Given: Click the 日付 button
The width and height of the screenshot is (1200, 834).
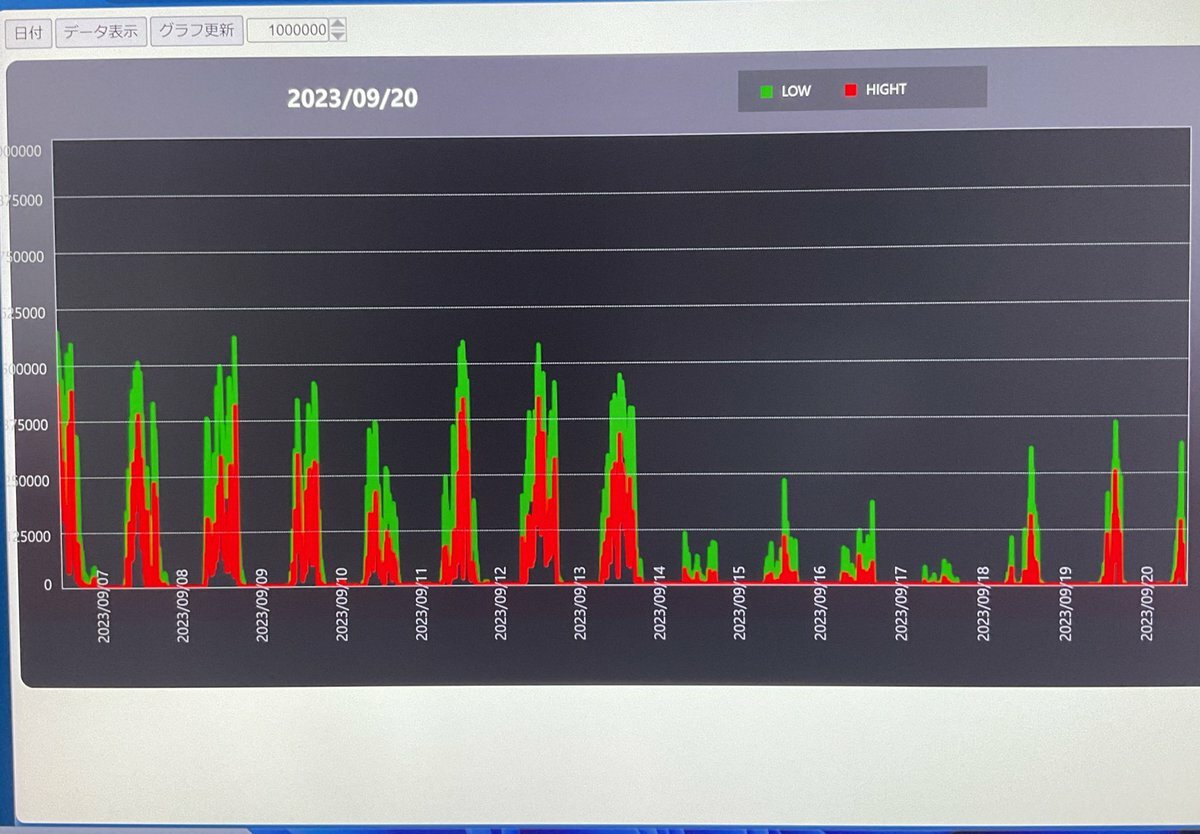Looking at the screenshot, I should pos(28,32).
